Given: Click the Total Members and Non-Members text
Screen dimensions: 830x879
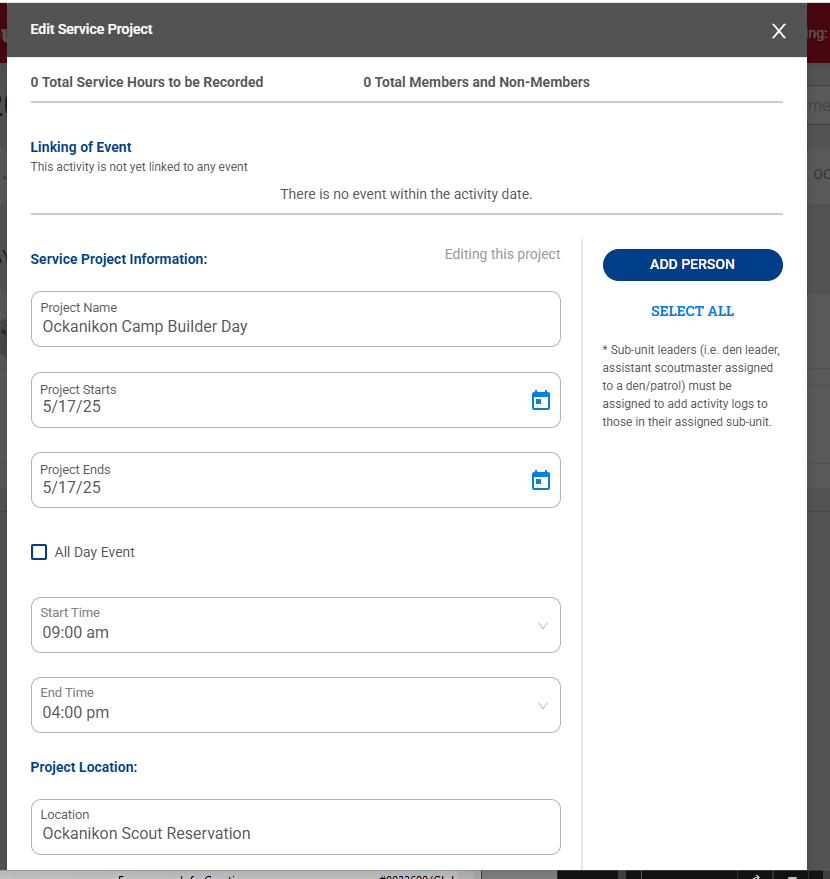Looking at the screenshot, I should 476,82.
